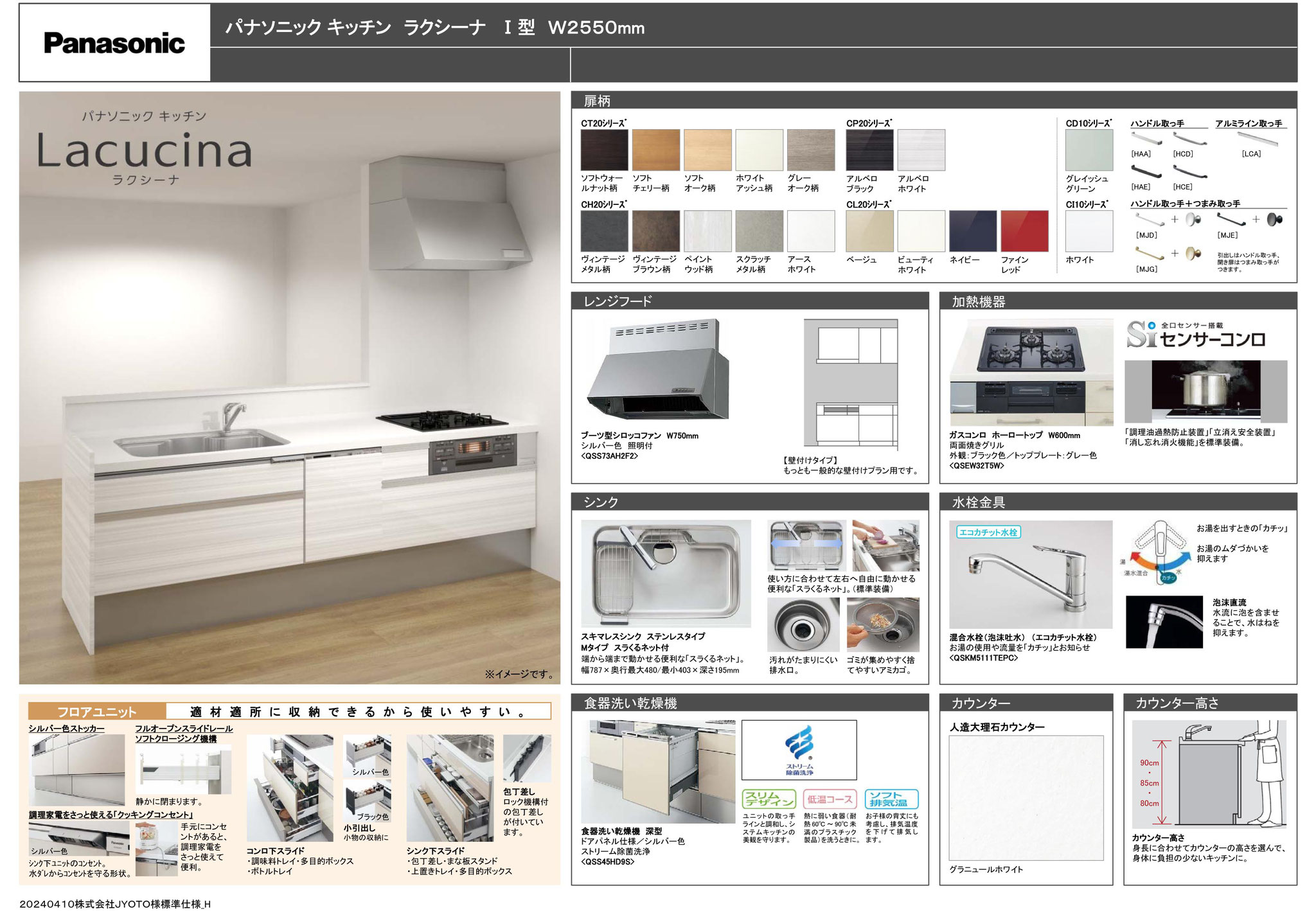Pick the ビューティホワイト swatch
Screen dimensions: 1316x911
pyautogui.click(x=921, y=231)
